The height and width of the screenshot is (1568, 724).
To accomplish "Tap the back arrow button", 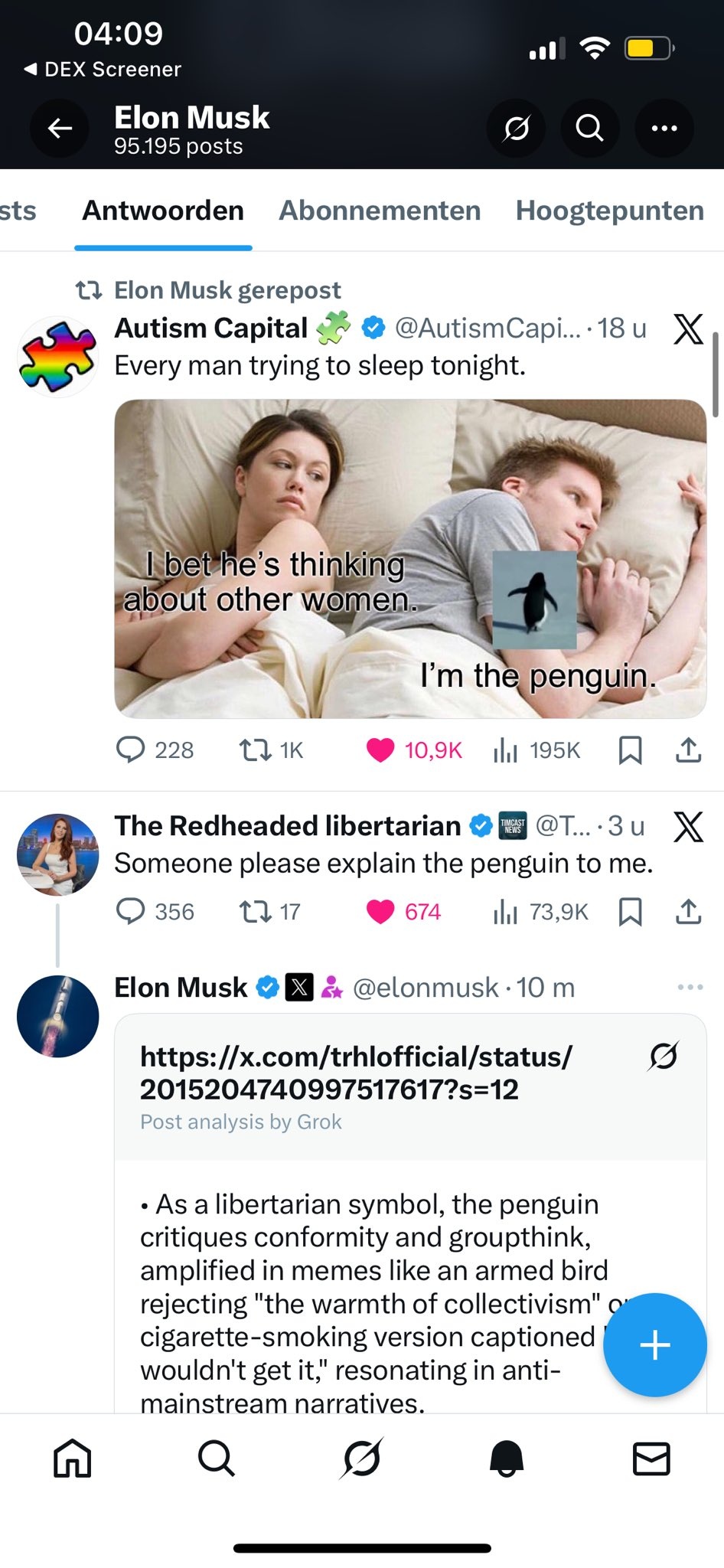I will click(x=60, y=129).
